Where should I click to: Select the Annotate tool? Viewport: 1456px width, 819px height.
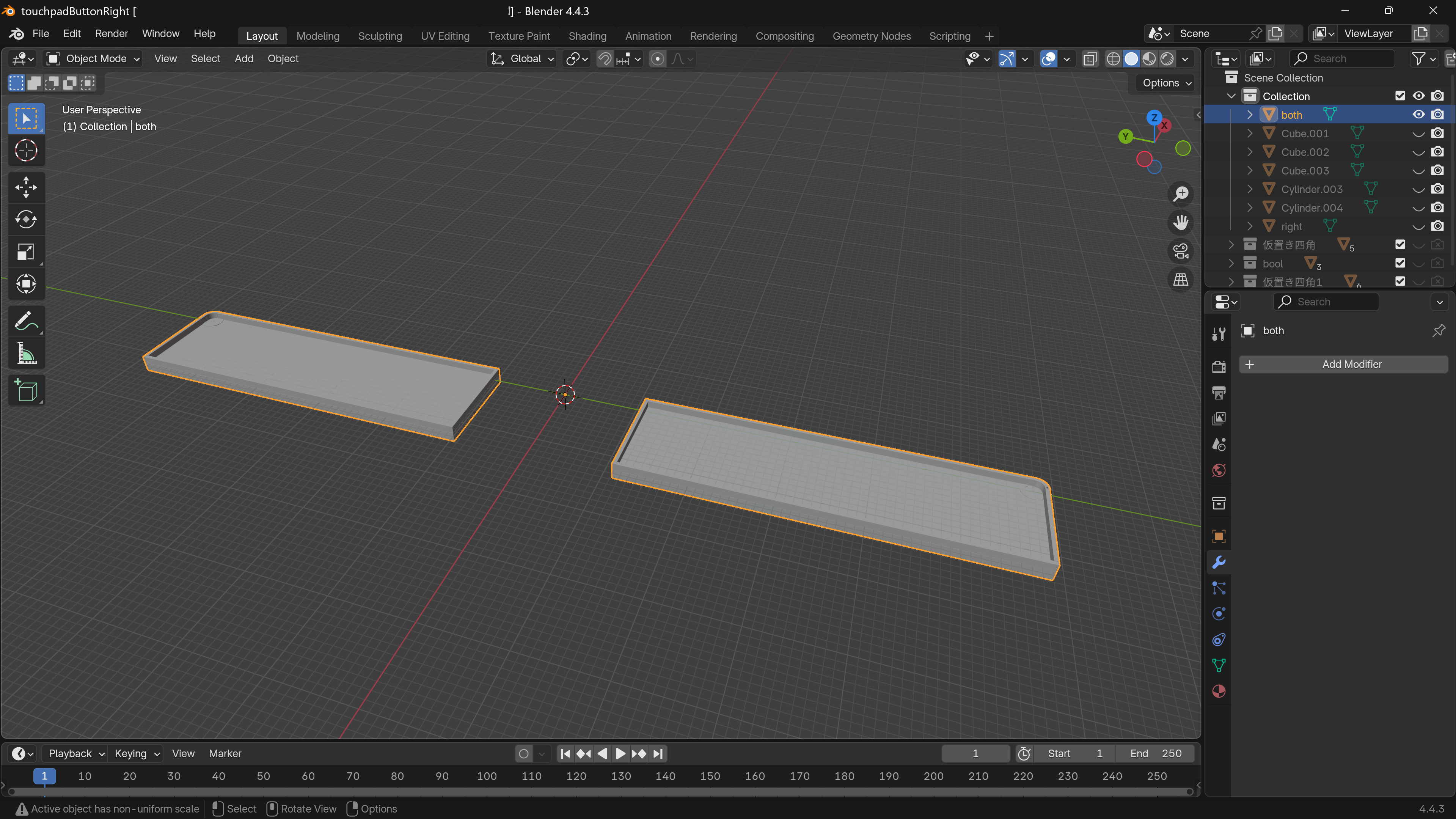(26, 321)
